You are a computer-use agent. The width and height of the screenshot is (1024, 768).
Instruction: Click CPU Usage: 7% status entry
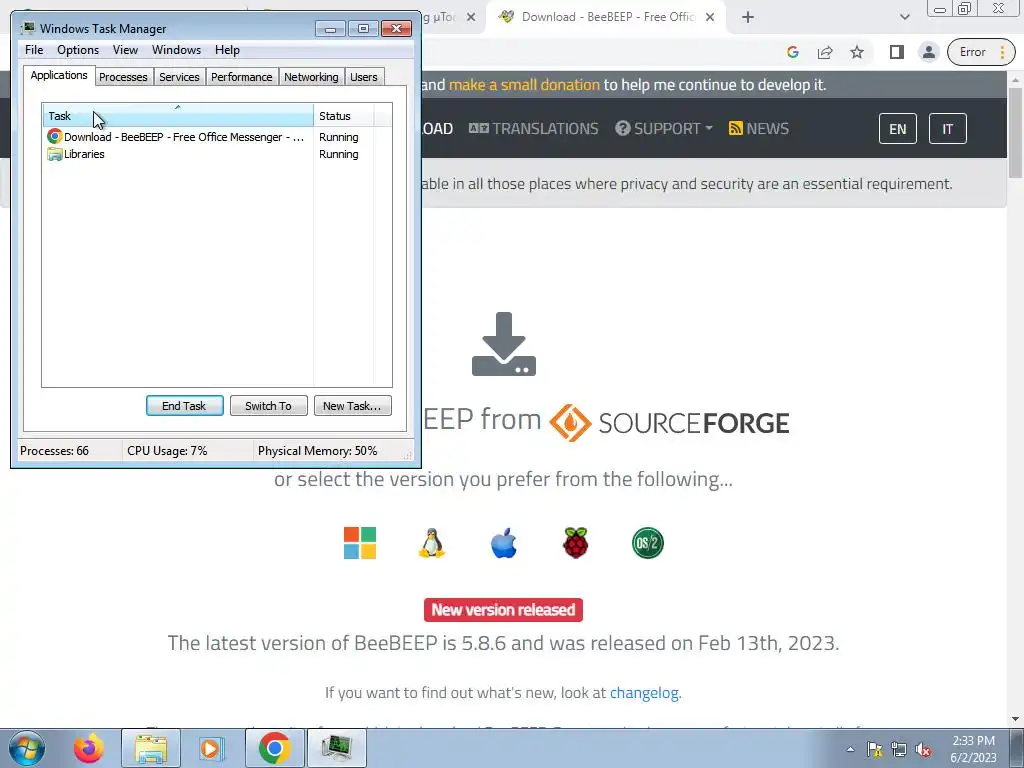tap(167, 451)
